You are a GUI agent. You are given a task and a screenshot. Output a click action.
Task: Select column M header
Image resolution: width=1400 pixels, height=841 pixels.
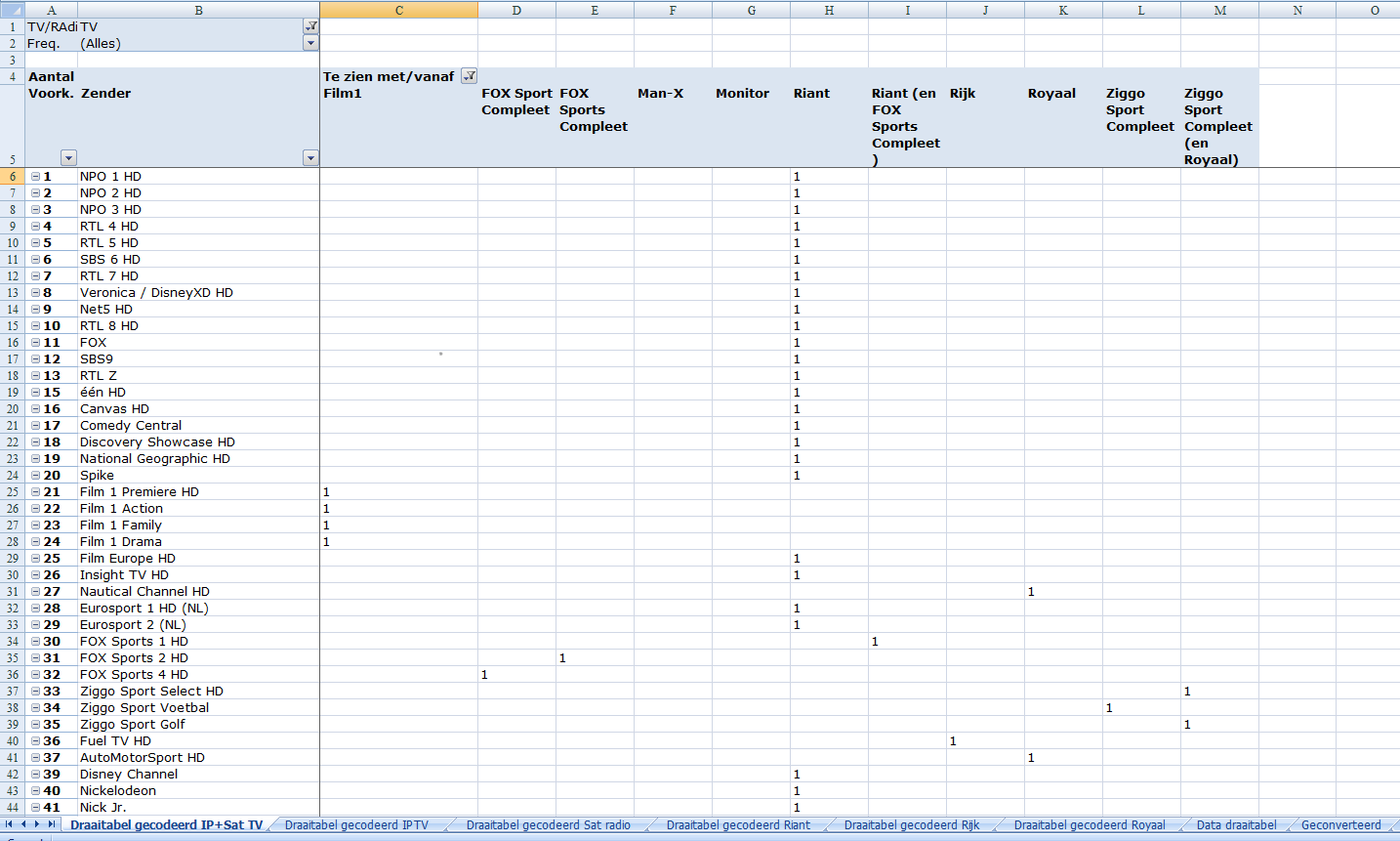(1219, 10)
